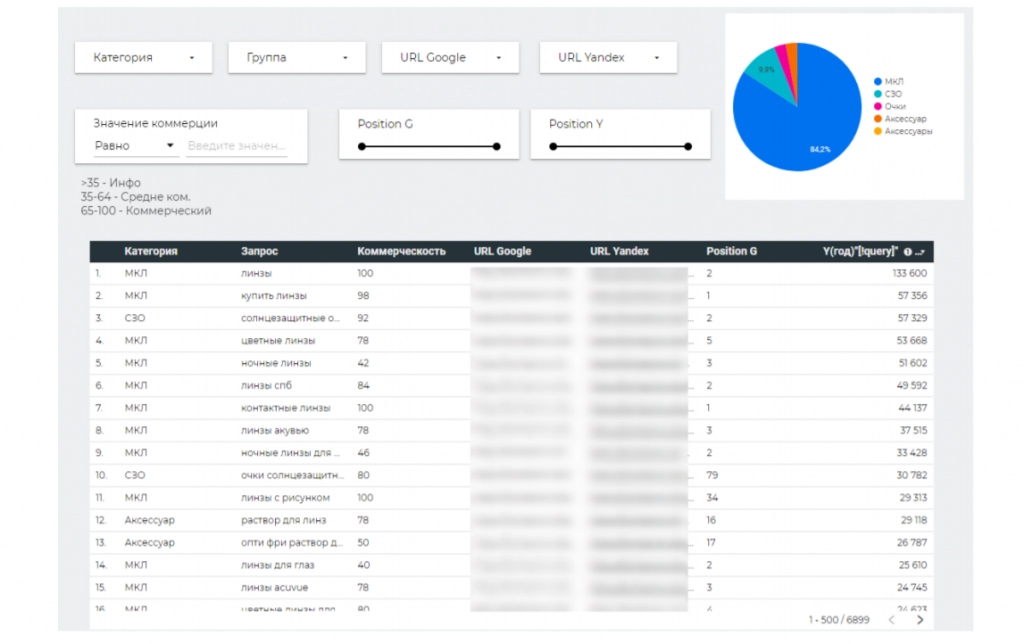Click the Position G value 34
Screen dimensions: 1024x644
[x=712, y=498]
